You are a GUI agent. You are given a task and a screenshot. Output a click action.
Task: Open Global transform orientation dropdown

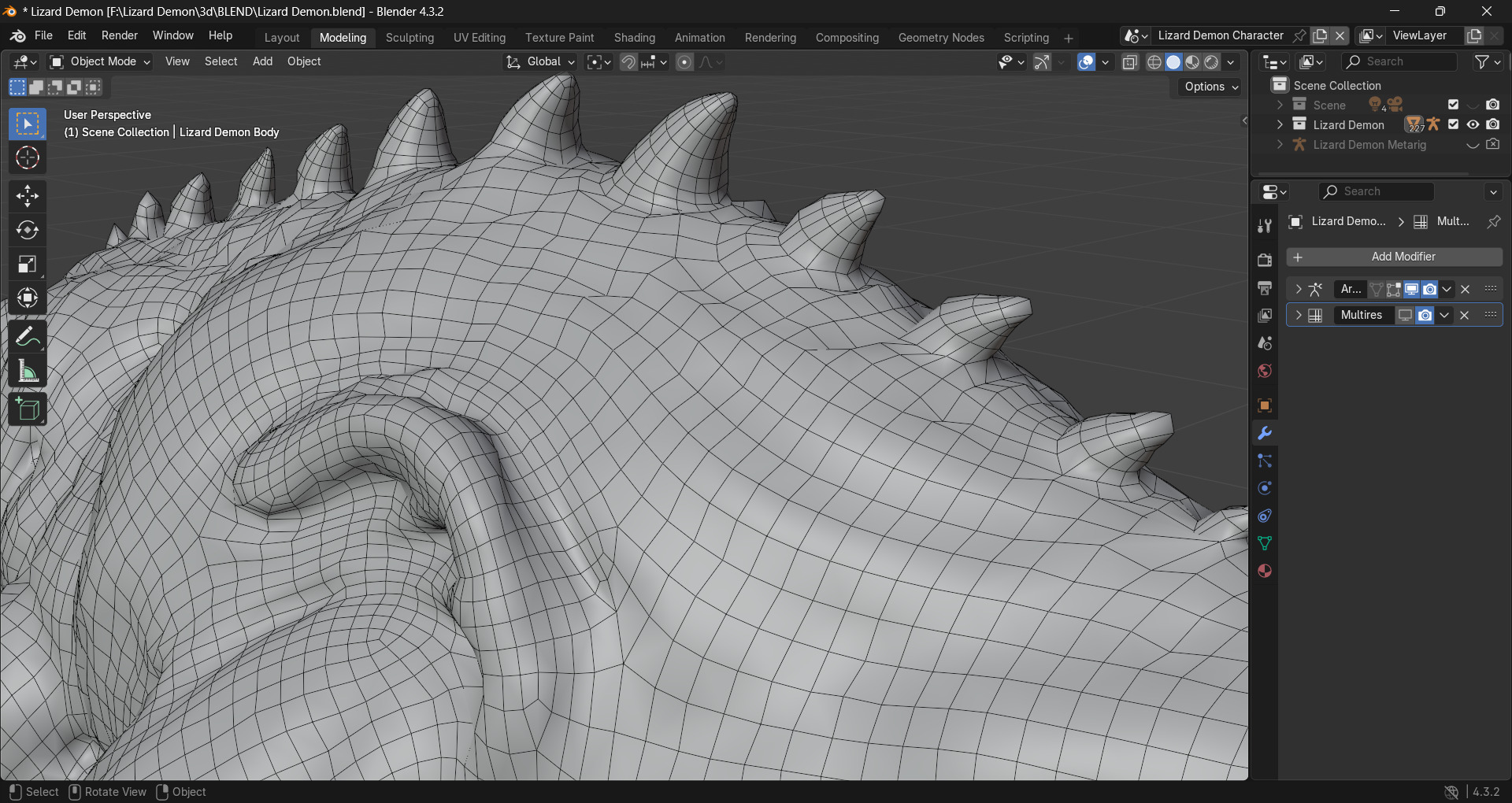pyautogui.click(x=541, y=61)
